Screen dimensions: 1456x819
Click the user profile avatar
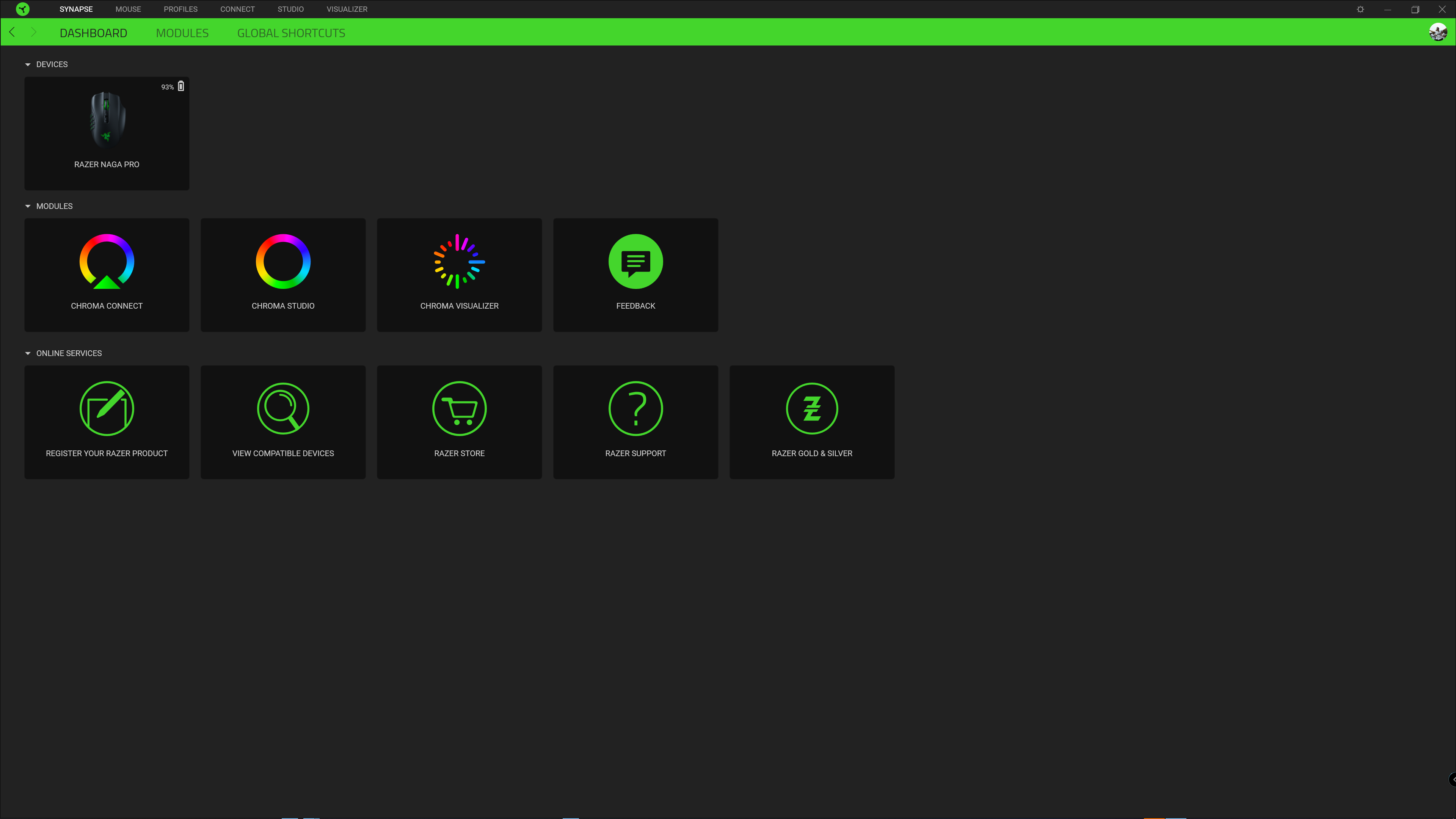pyautogui.click(x=1437, y=32)
